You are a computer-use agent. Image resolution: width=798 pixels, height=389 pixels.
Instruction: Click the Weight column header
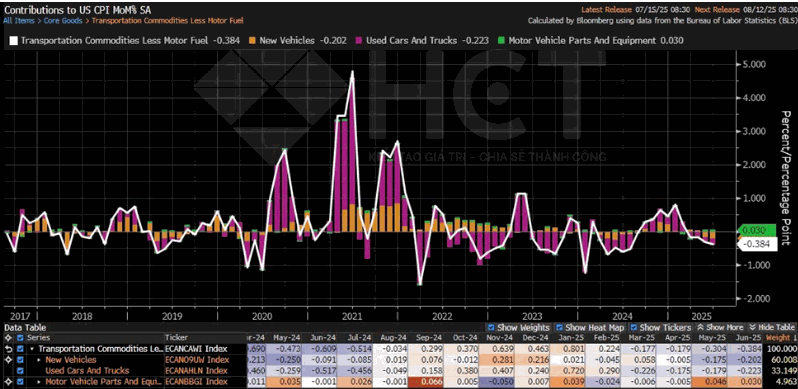[777, 338]
